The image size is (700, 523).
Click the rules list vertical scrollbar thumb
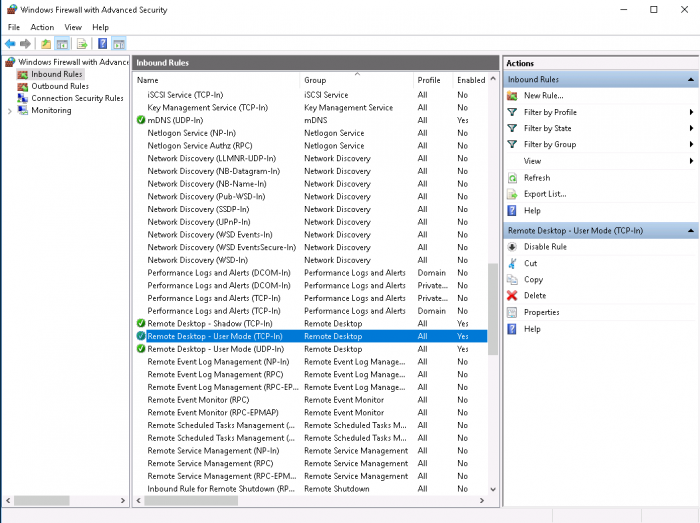click(x=493, y=309)
